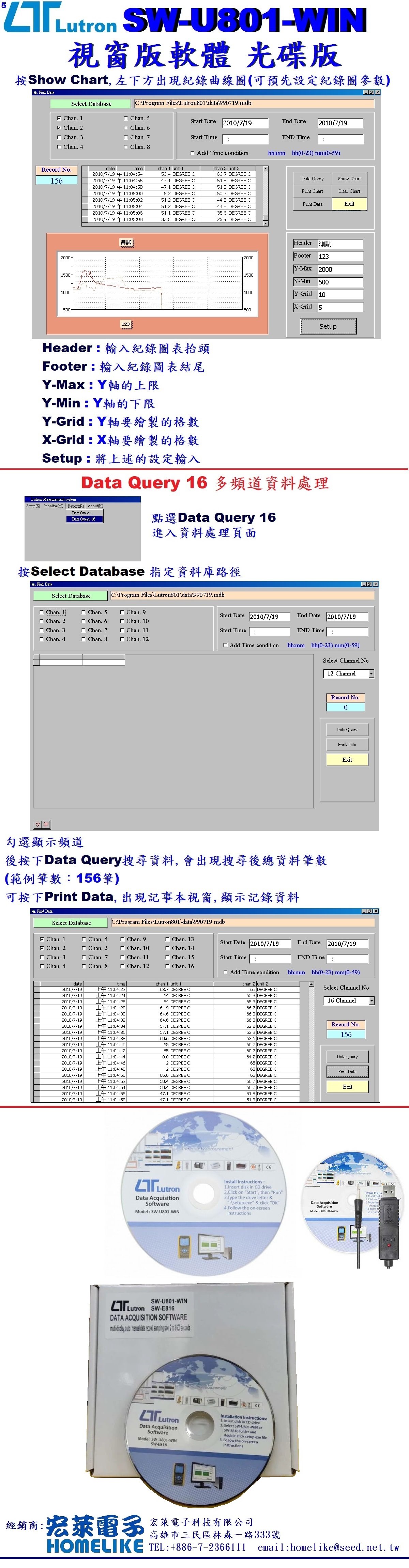Open the Monitor(M) menu

[x=53, y=506]
